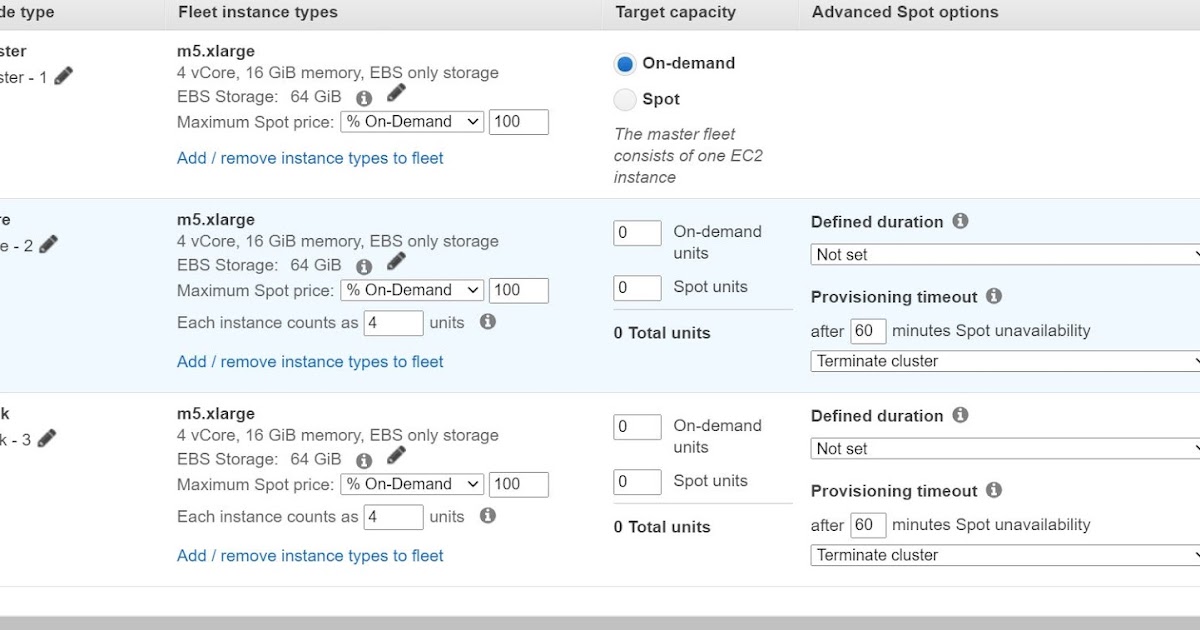Add instance types to the Master fleet
This screenshot has height=630, width=1200.
(x=310, y=158)
